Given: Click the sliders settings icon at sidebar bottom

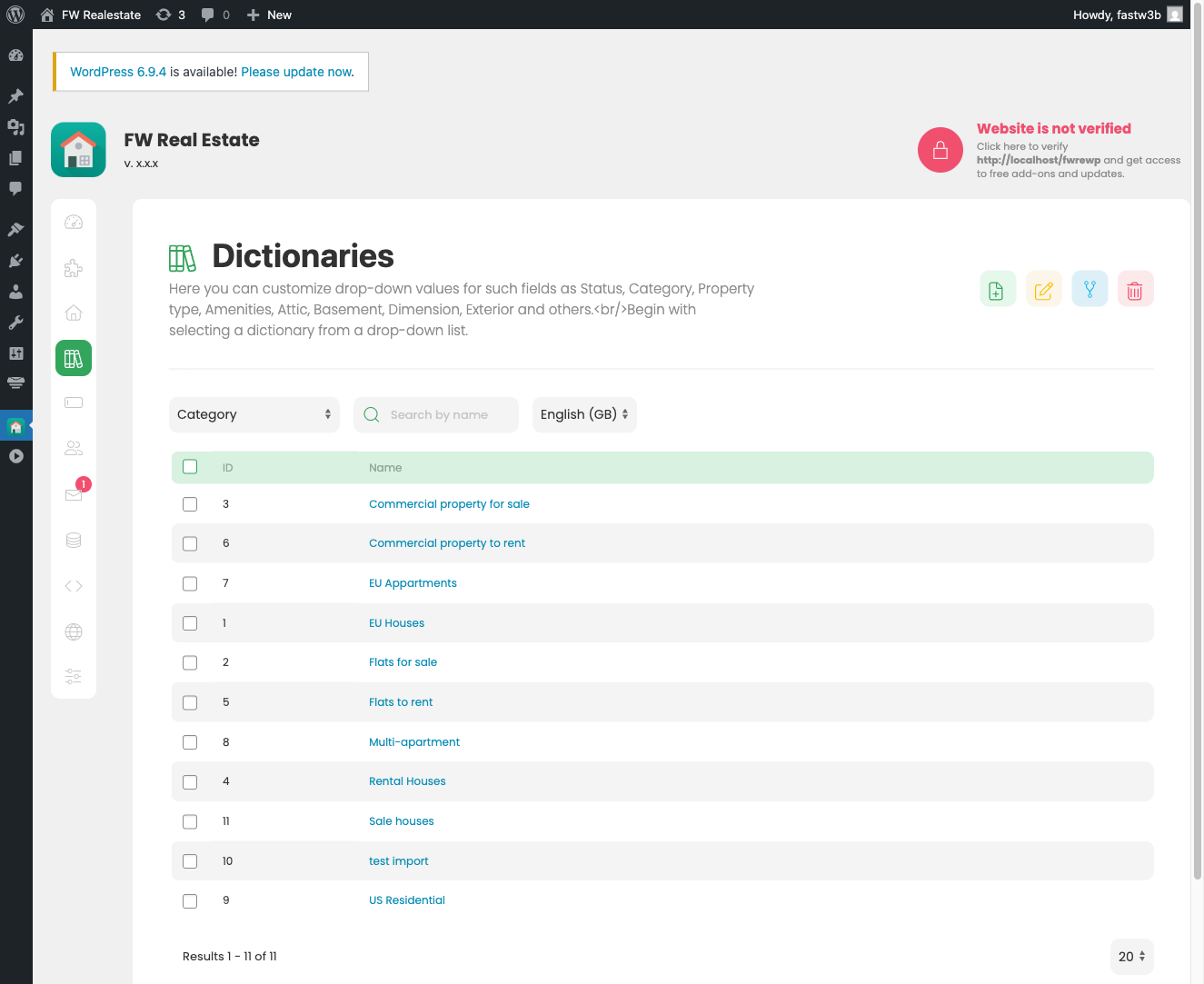Looking at the screenshot, I should coord(73,676).
